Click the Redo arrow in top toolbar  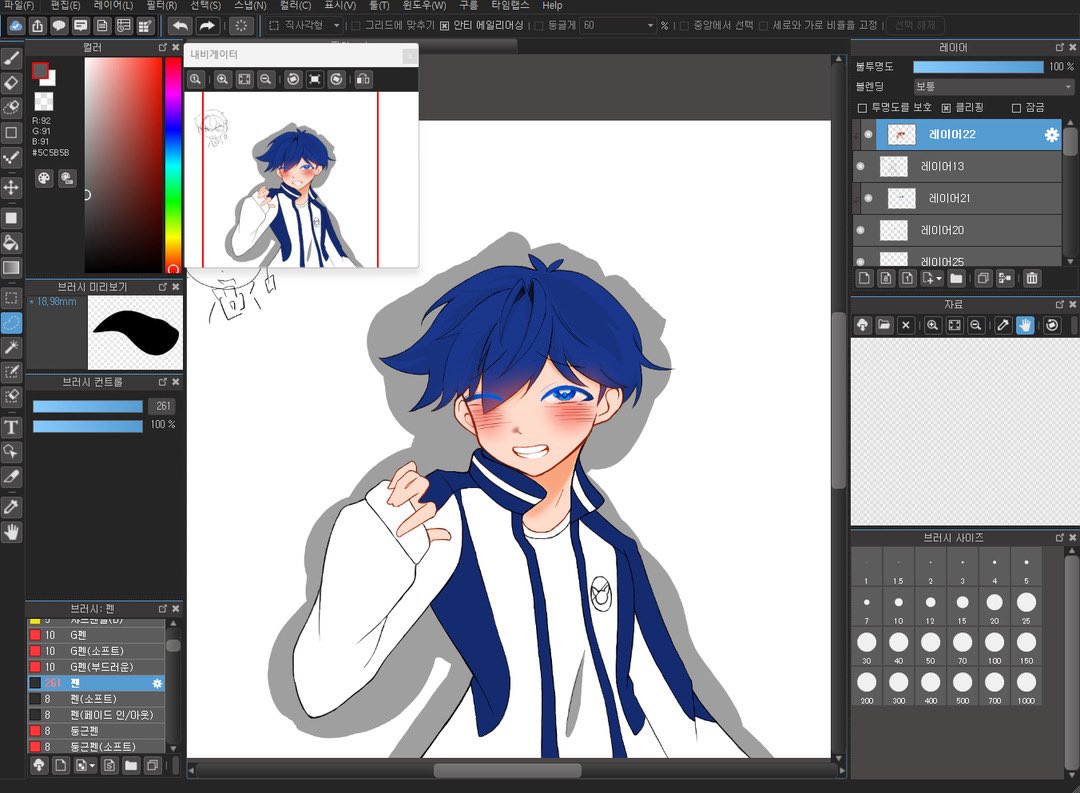coord(207,26)
